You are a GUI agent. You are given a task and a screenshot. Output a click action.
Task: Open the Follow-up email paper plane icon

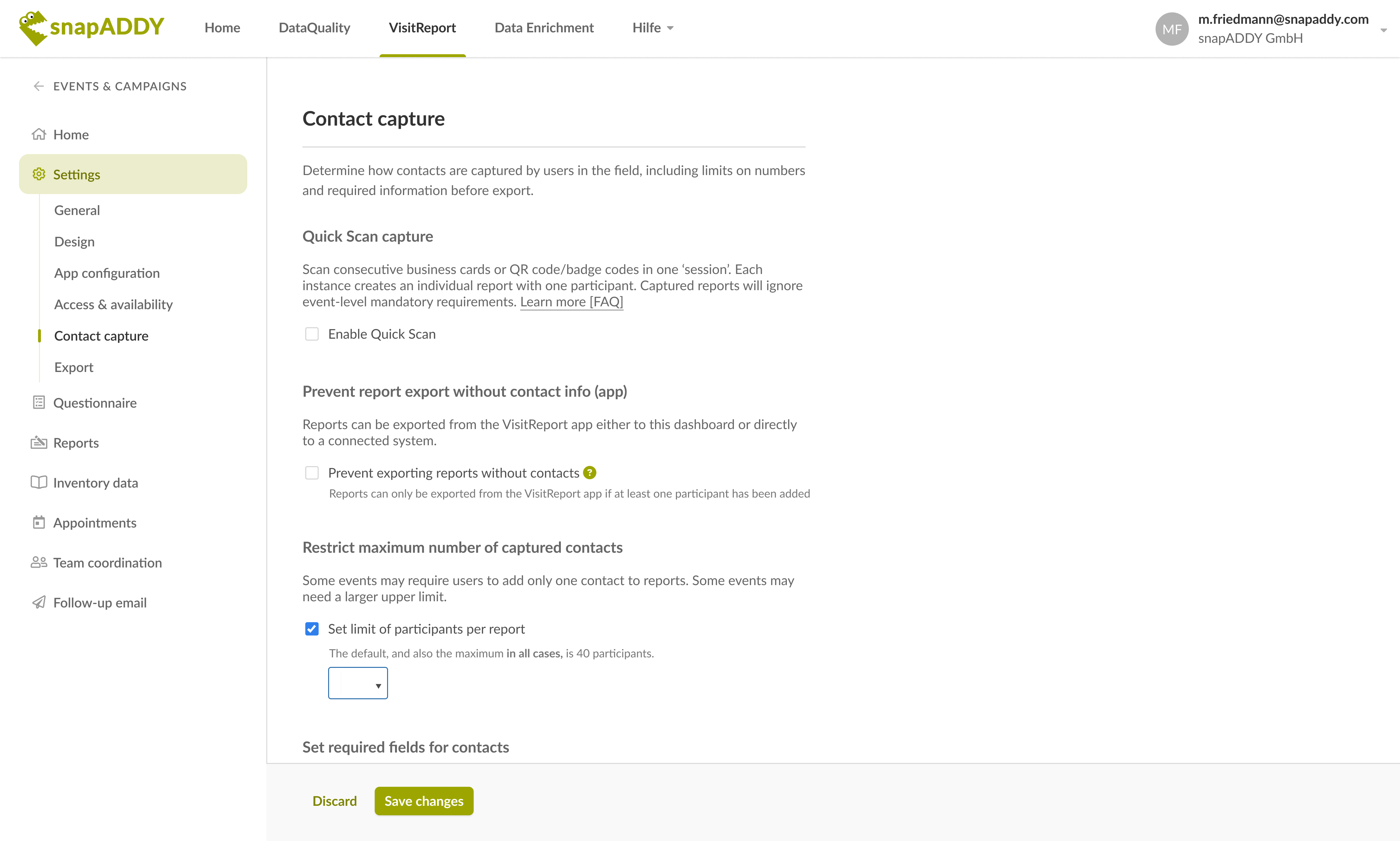pyautogui.click(x=39, y=602)
